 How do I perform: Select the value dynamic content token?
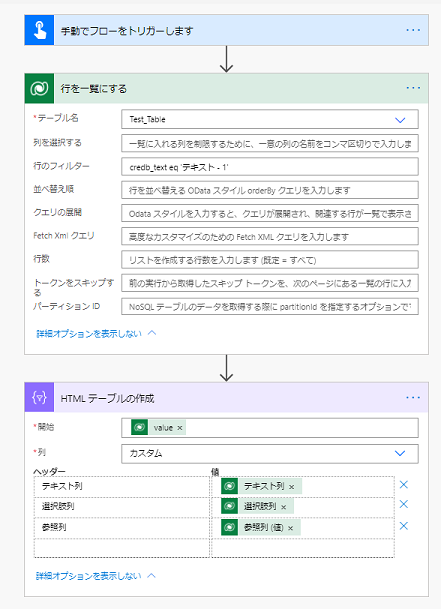point(159,428)
